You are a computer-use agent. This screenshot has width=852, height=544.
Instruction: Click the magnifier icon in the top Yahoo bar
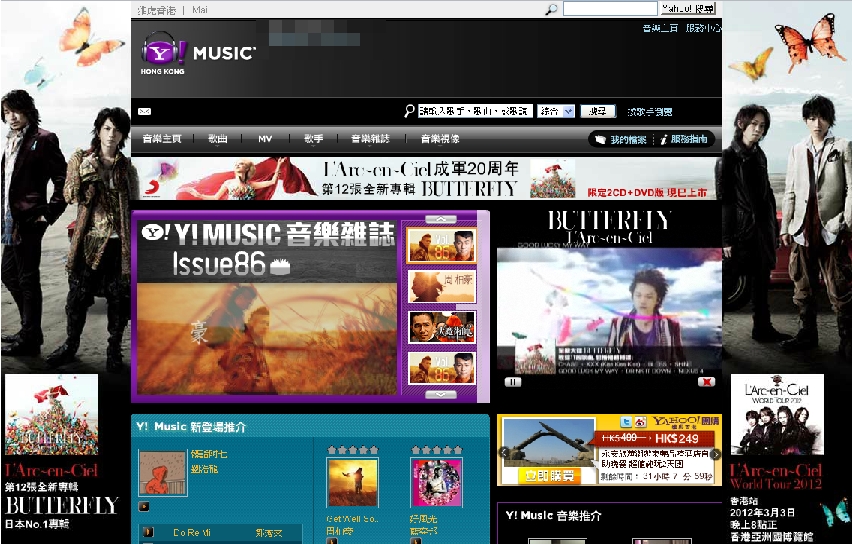[x=551, y=9]
